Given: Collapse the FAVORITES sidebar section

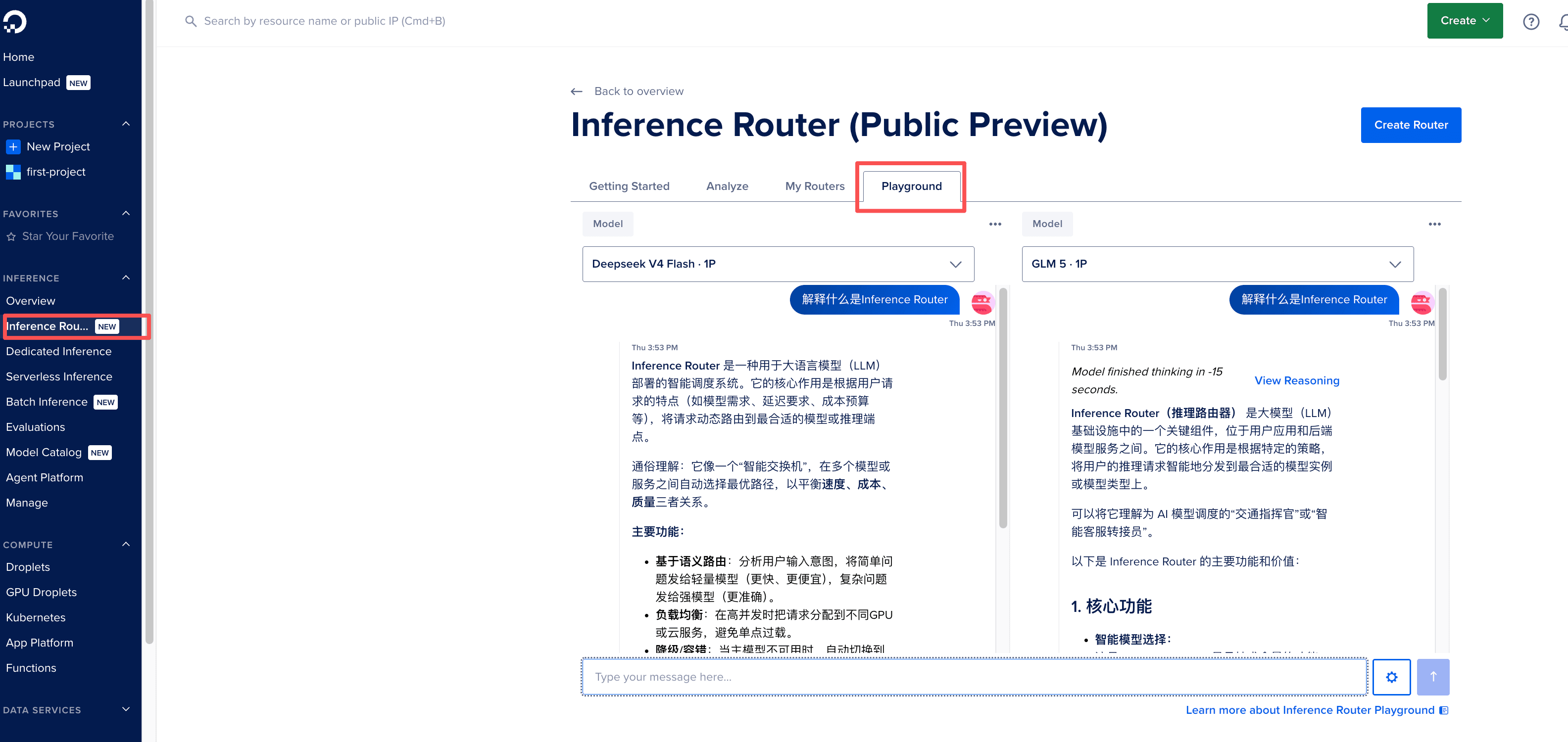Looking at the screenshot, I should [x=126, y=214].
